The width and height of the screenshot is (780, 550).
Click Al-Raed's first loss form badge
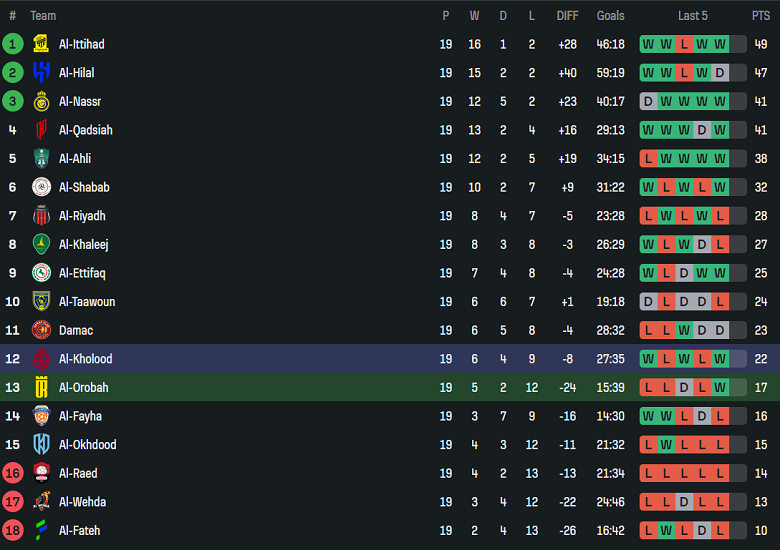(648, 473)
